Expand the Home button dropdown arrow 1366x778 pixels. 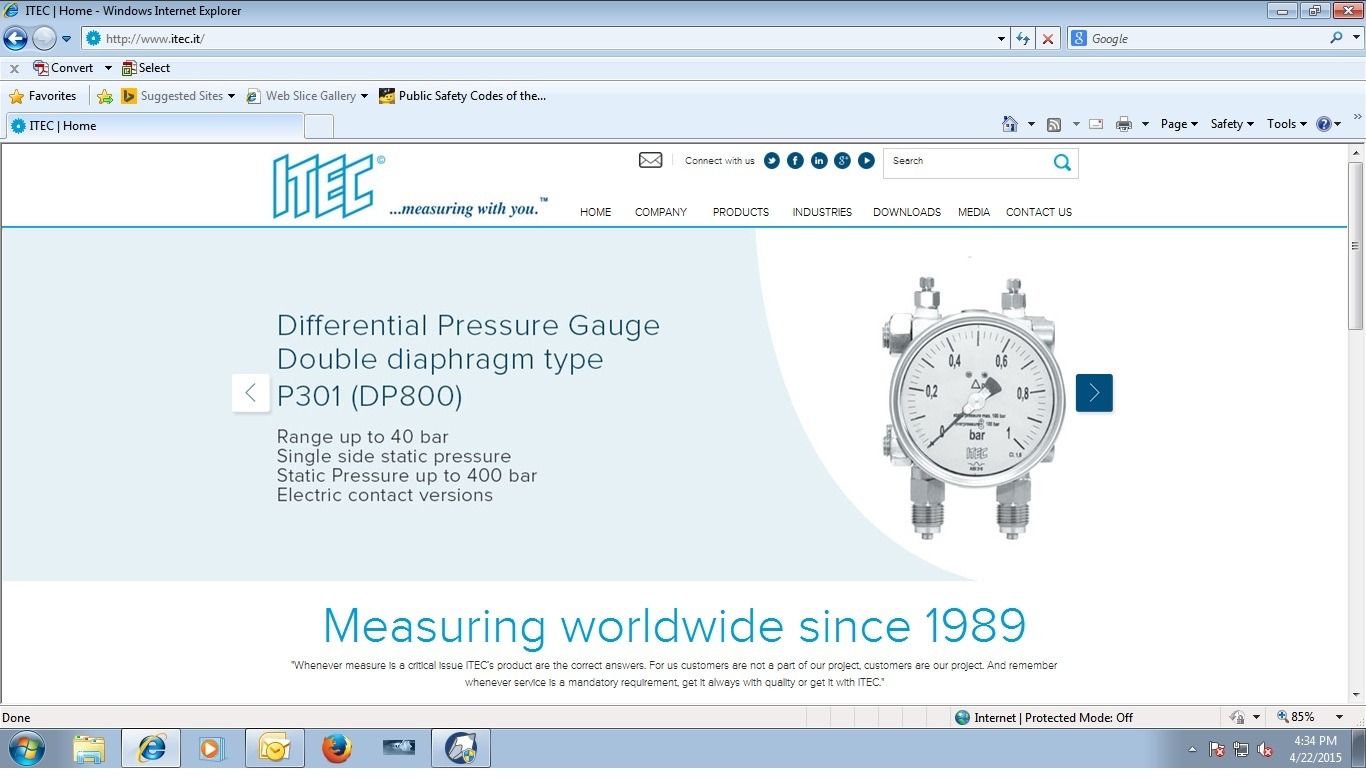click(1031, 124)
